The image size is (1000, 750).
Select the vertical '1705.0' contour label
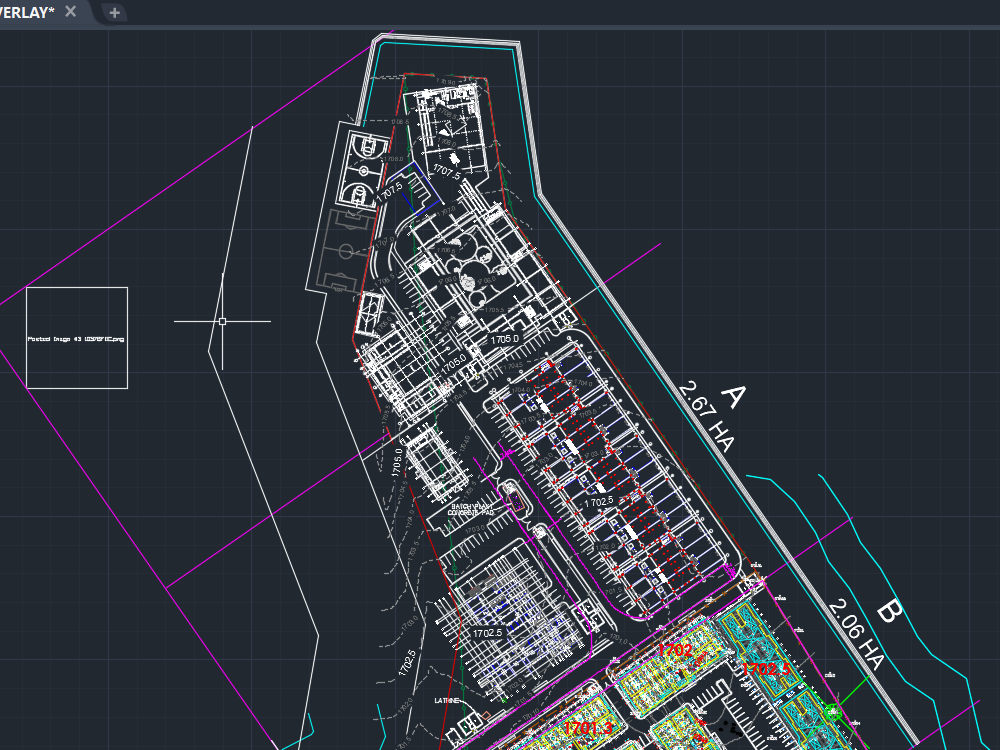coord(397,462)
